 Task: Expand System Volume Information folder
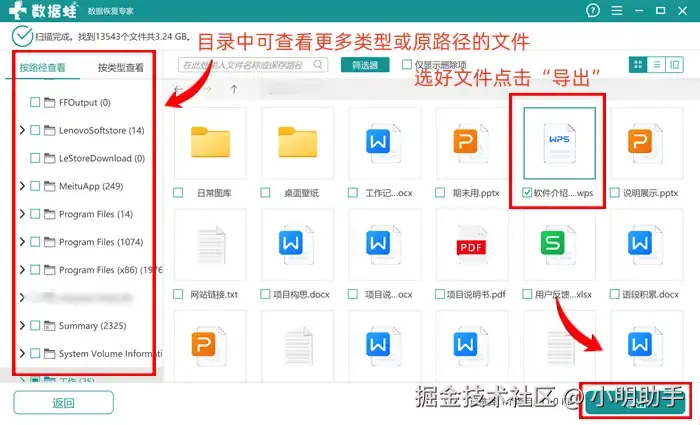coord(22,354)
